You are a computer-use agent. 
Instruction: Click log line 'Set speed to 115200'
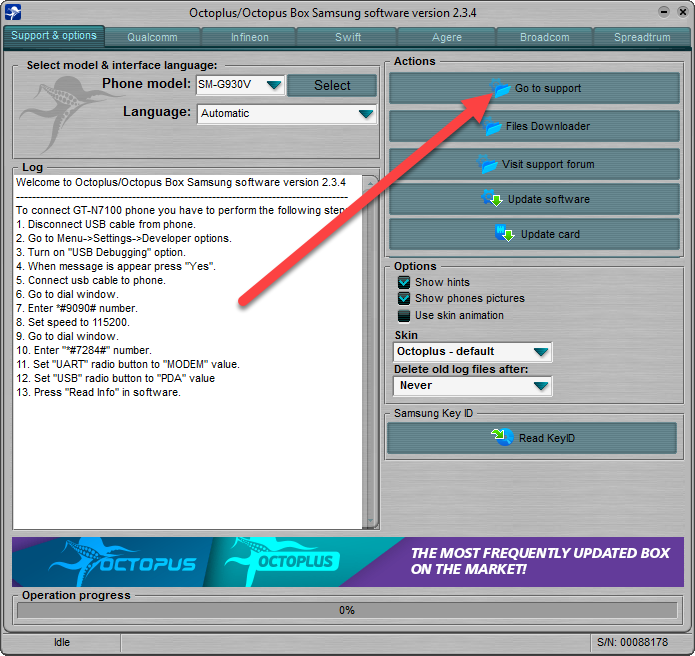pos(73,322)
